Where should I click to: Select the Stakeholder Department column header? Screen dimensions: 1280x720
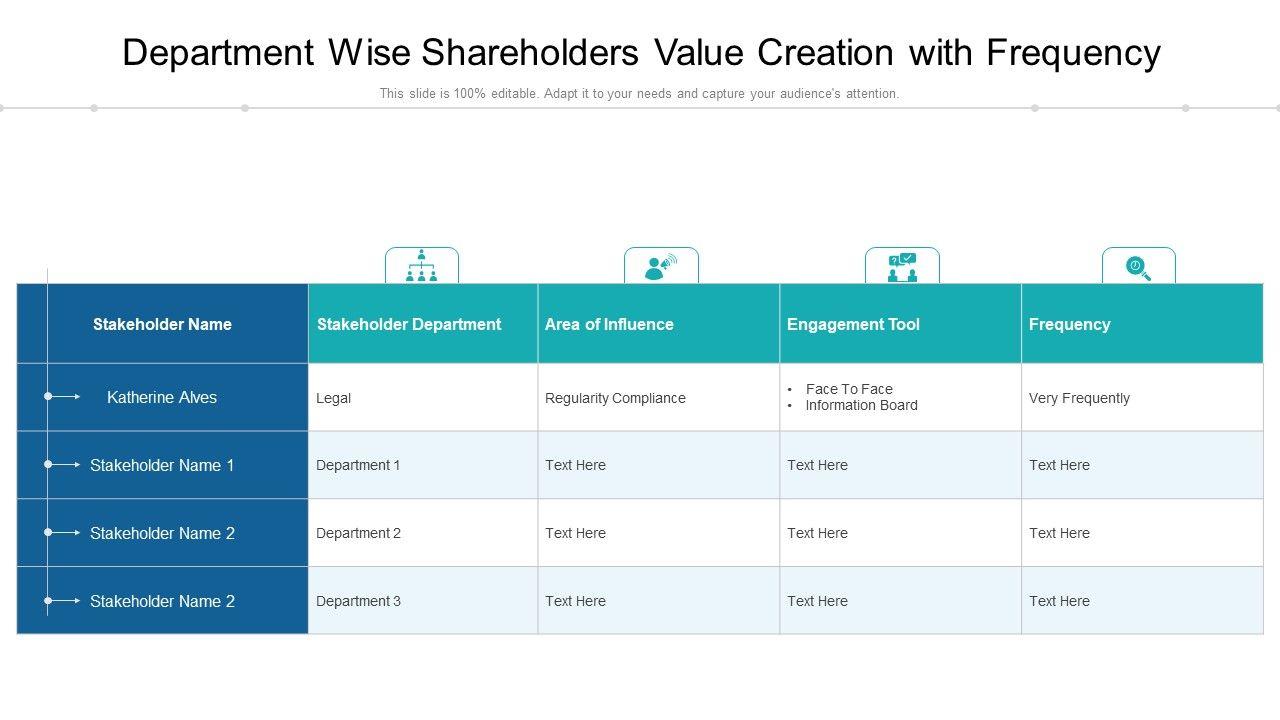[x=409, y=324]
